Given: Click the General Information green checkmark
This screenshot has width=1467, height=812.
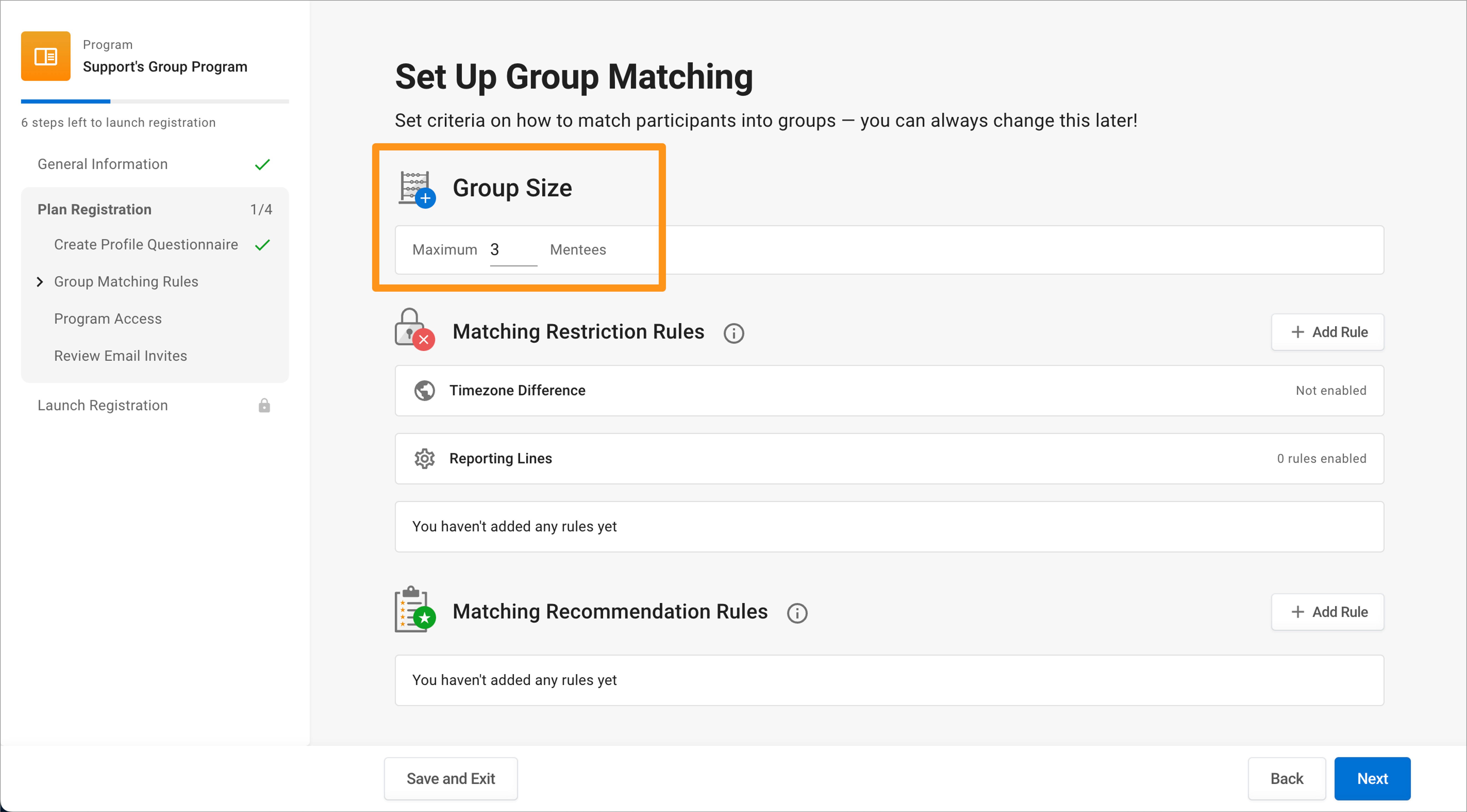Looking at the screenshot, I should click(x=262, y=165).
